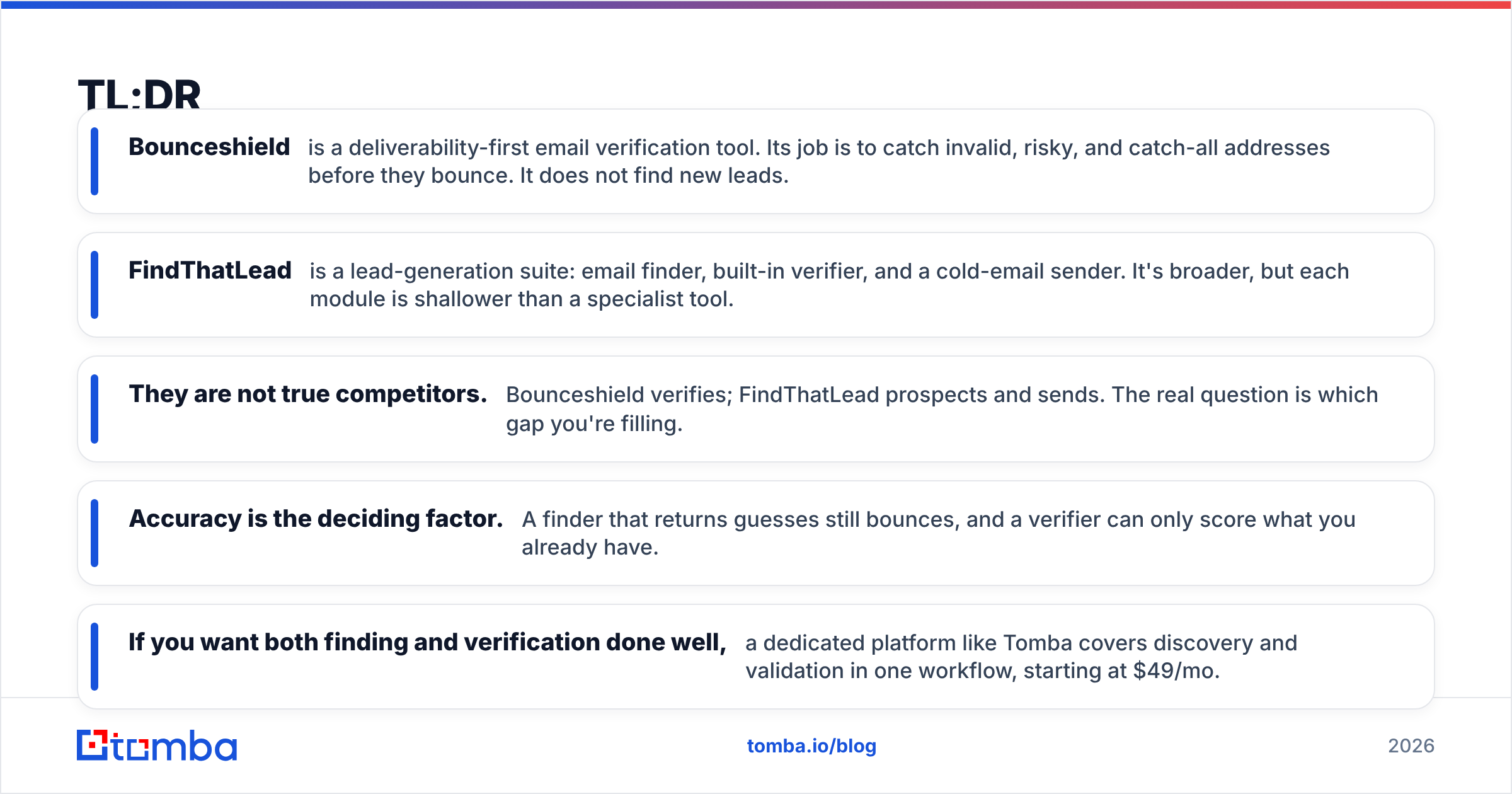Open the tomba.io/blog link

tap(811, 746)
